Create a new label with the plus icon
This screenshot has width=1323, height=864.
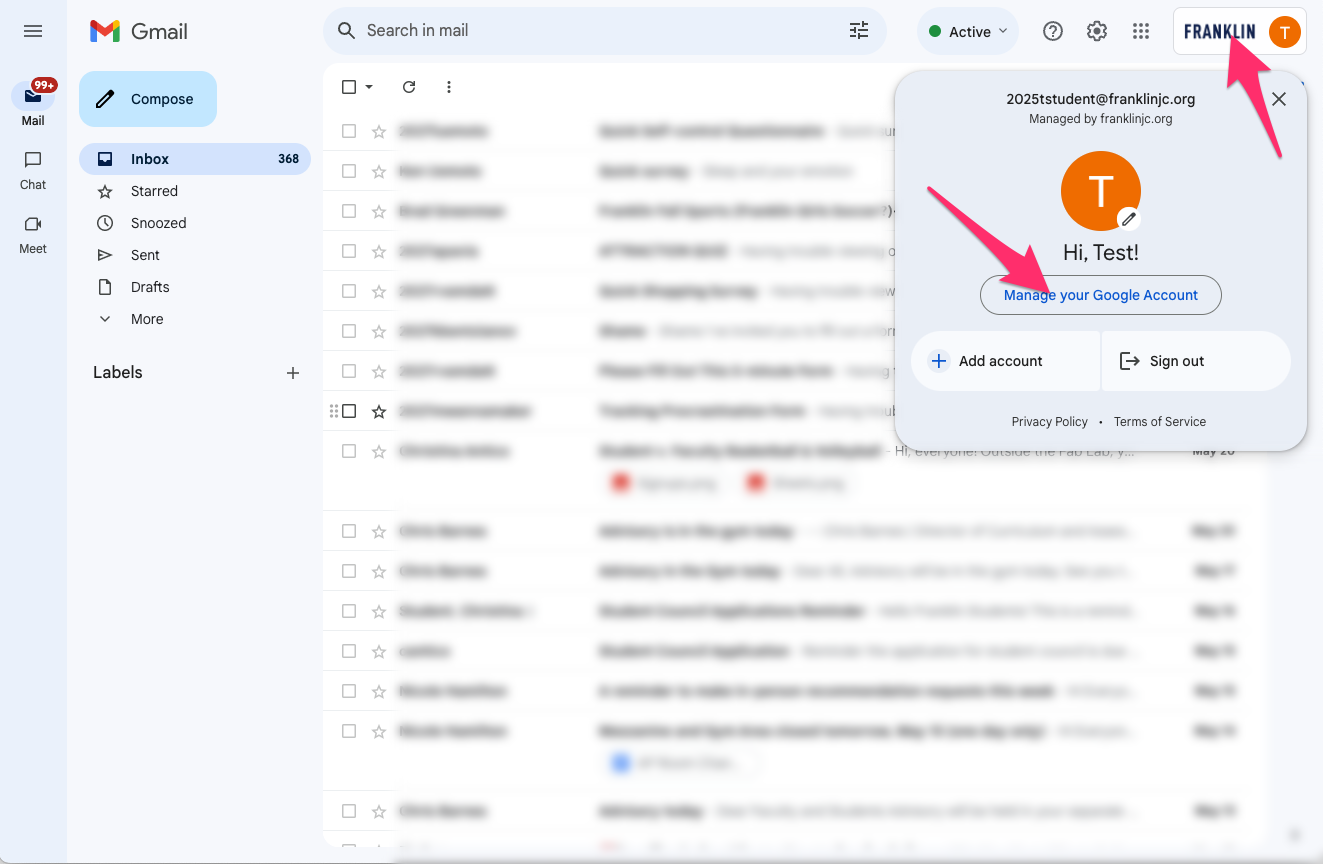coord(293,373)
